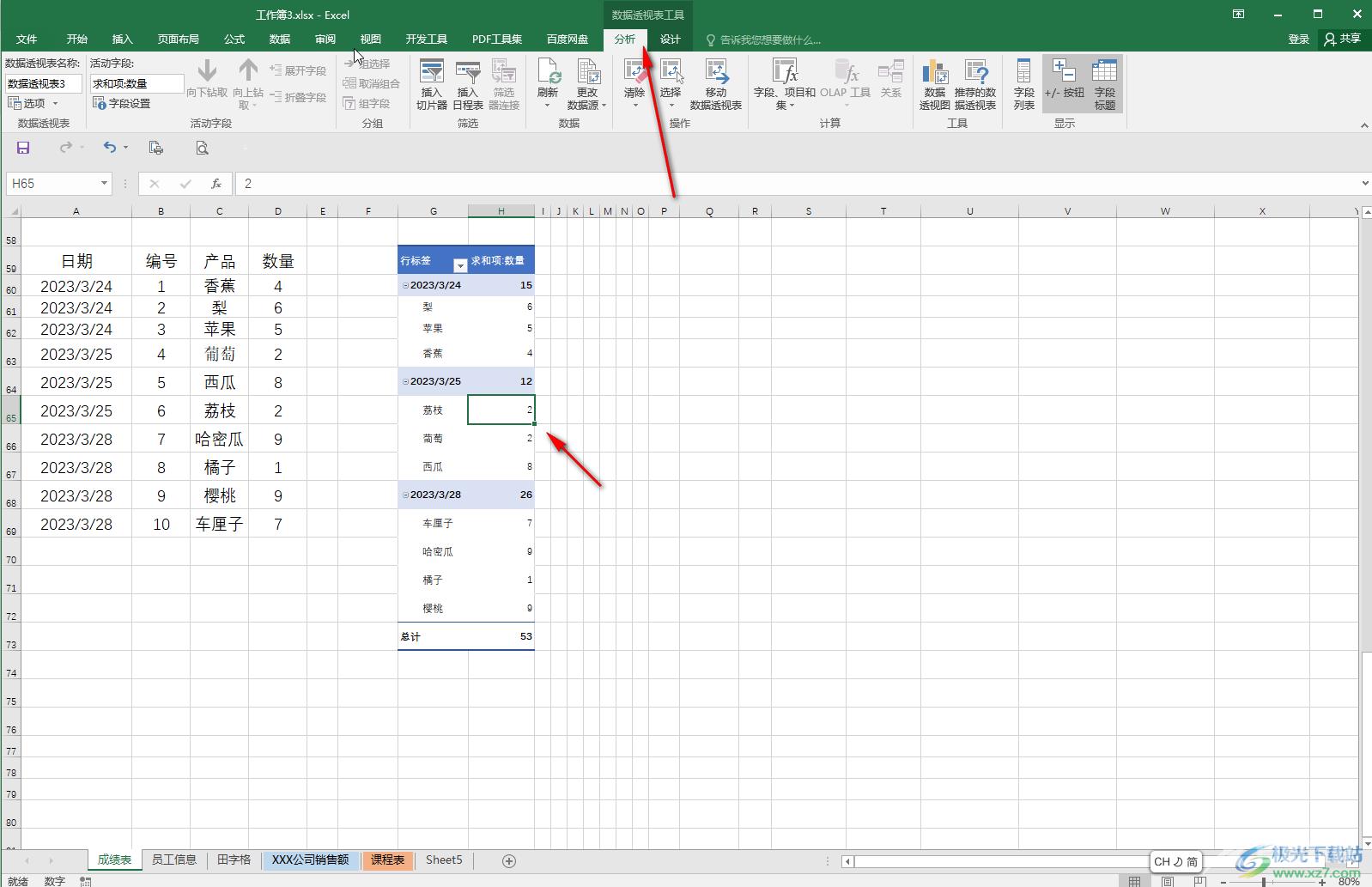Add a new sheet with plus icon
1372x887 pixels.
click(509, 860)
